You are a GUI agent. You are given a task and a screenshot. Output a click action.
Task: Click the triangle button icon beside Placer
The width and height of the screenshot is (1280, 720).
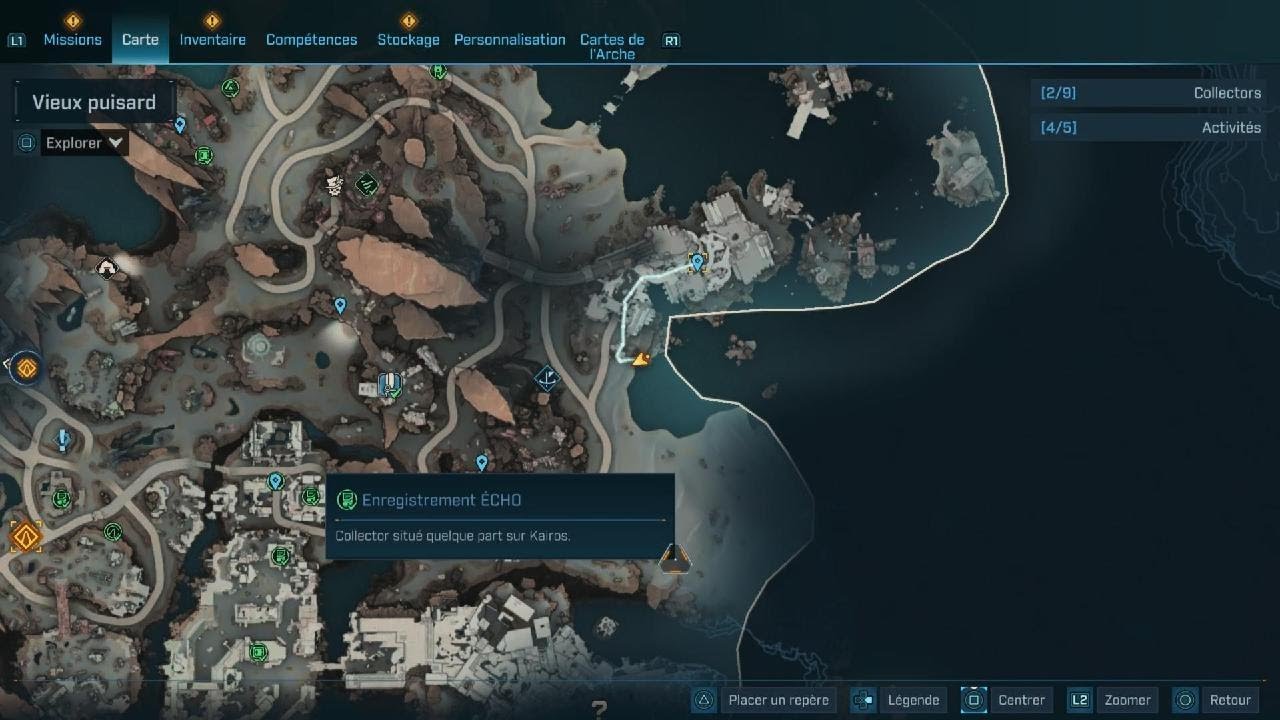705,700
